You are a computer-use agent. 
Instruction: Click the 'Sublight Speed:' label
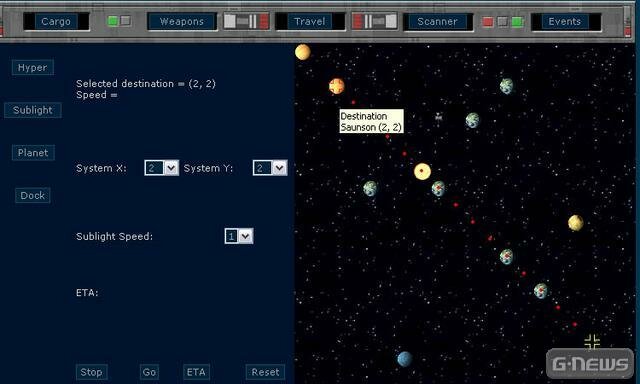[x=114, y=236]
